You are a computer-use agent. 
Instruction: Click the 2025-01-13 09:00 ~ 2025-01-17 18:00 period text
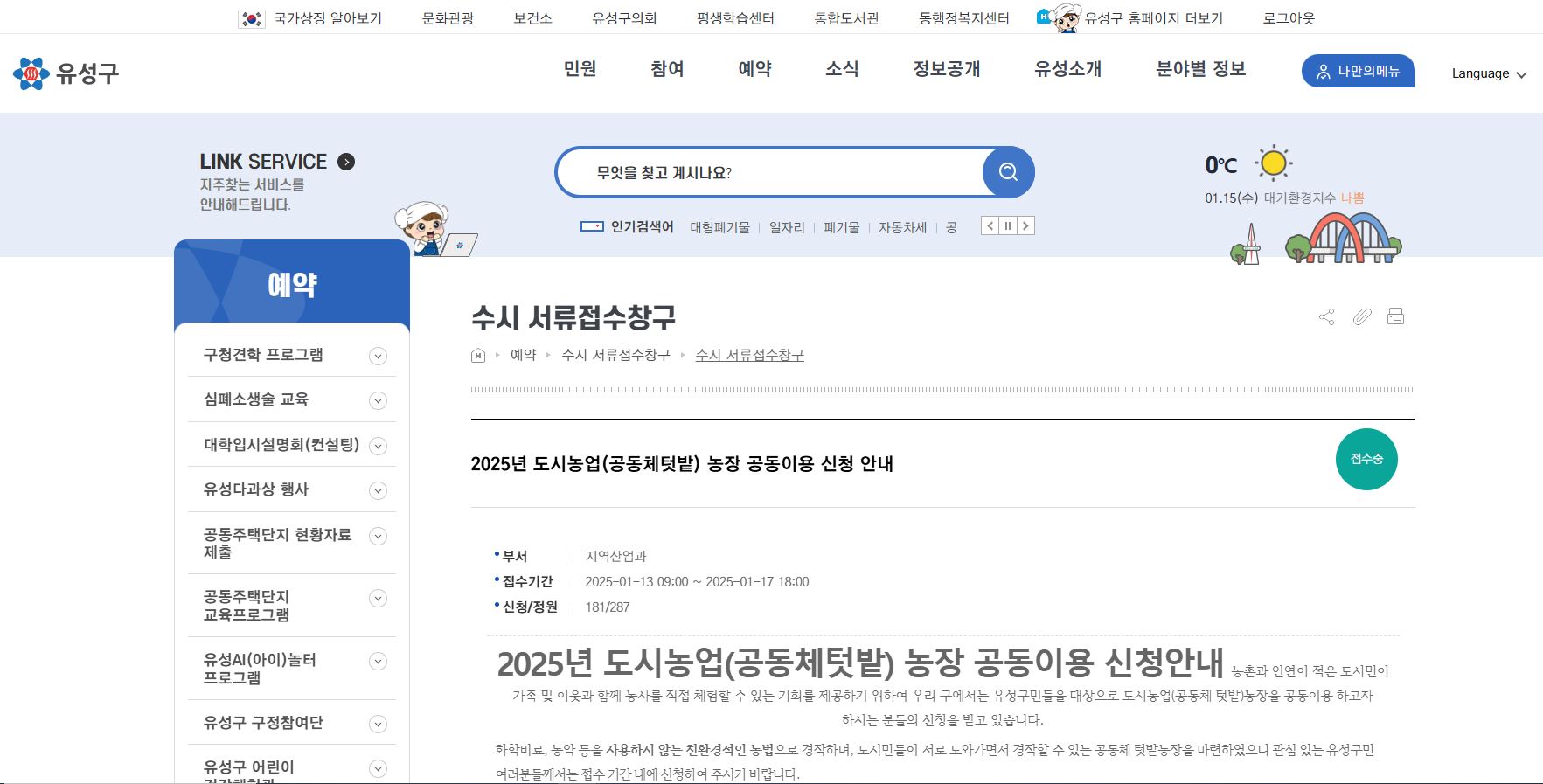[x=697, y=581]
